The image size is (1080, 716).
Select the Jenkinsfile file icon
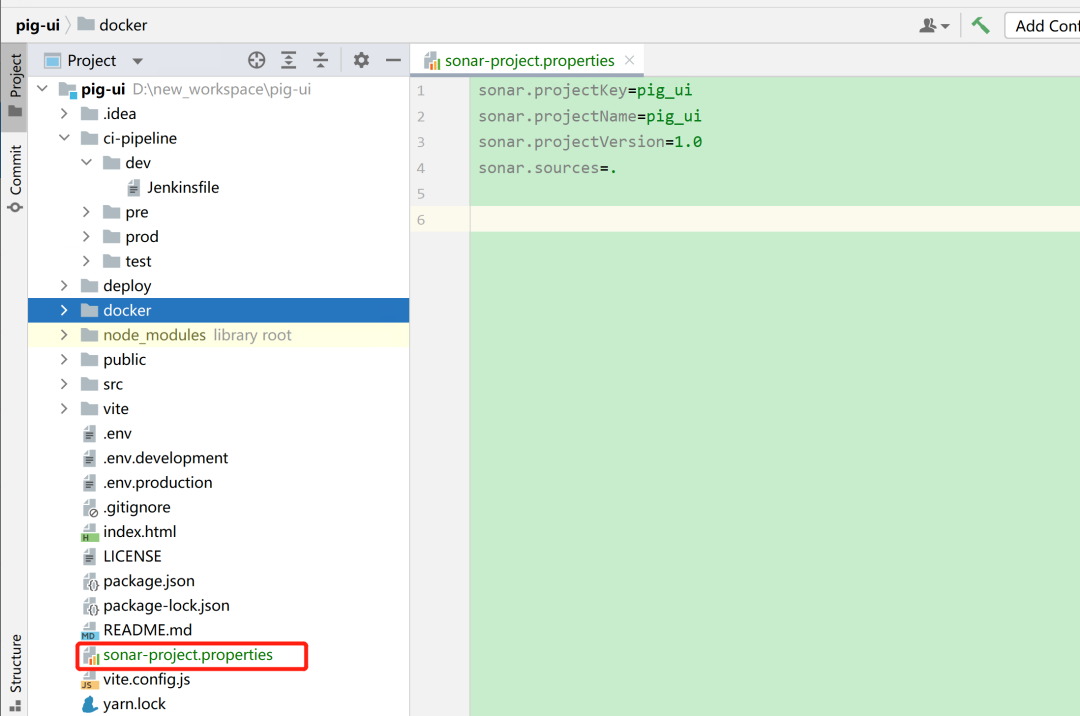click(x=134, y=187)
